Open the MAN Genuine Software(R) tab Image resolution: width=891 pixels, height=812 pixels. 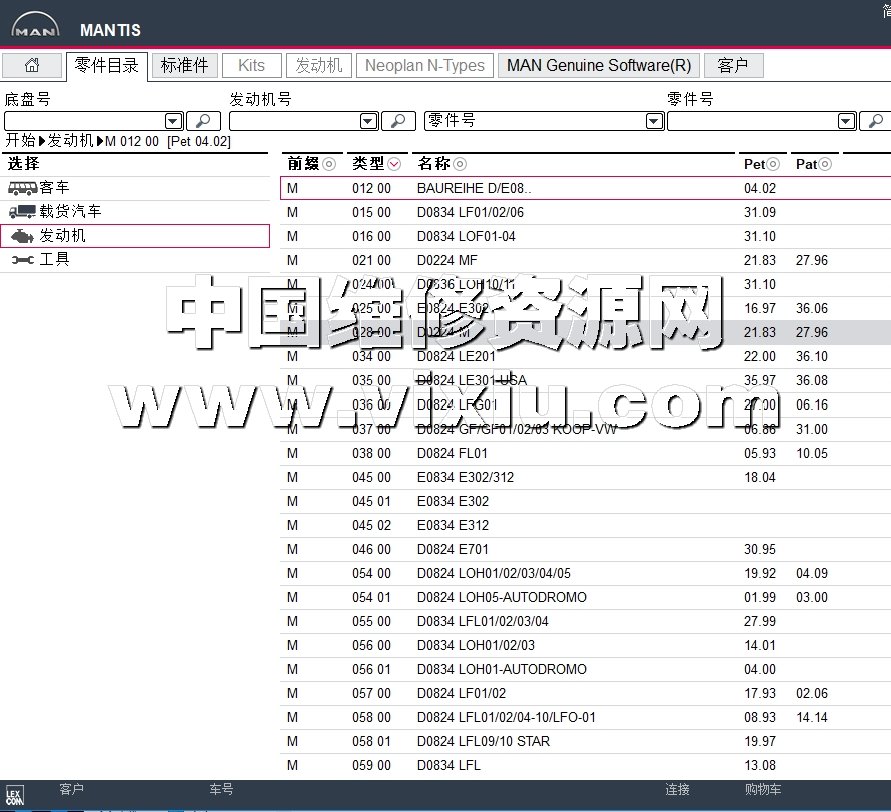click(598, 66)
